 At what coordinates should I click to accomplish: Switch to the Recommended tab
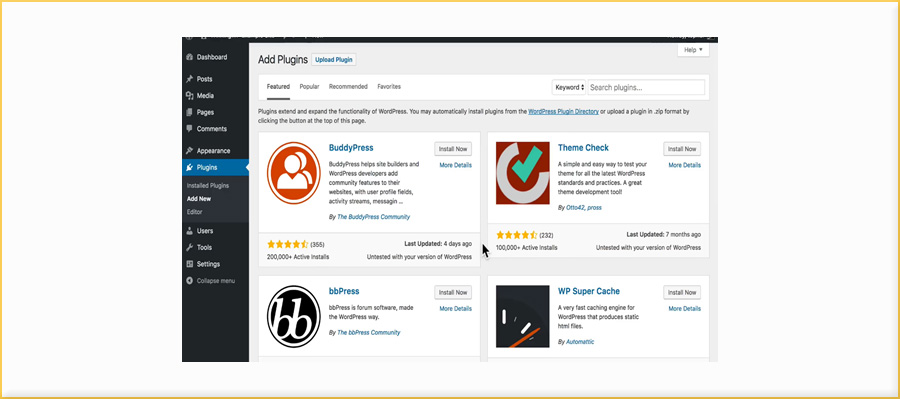pos(348,87)
